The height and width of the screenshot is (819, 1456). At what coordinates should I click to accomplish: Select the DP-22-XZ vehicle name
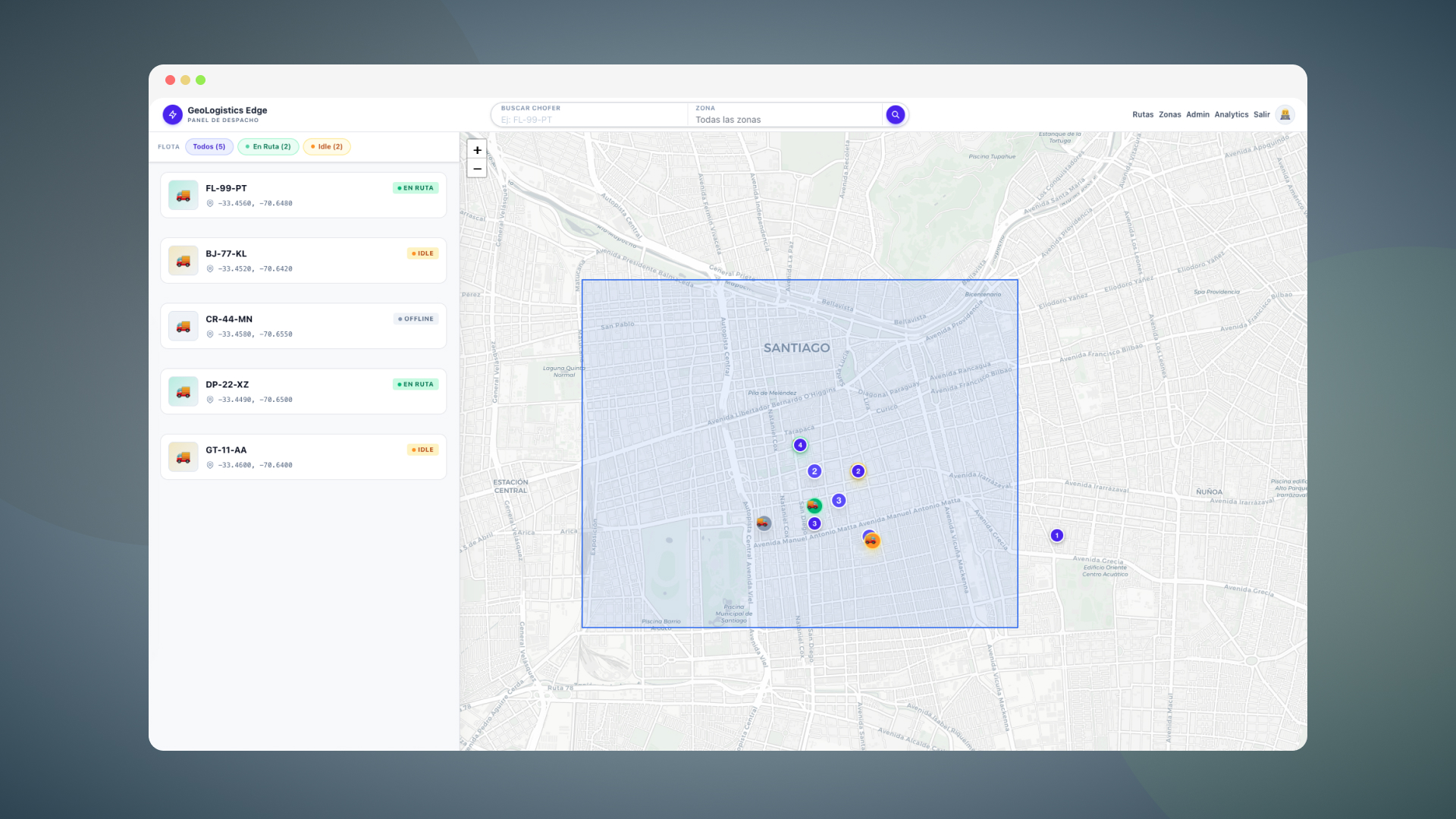click(x=227, y=384)
